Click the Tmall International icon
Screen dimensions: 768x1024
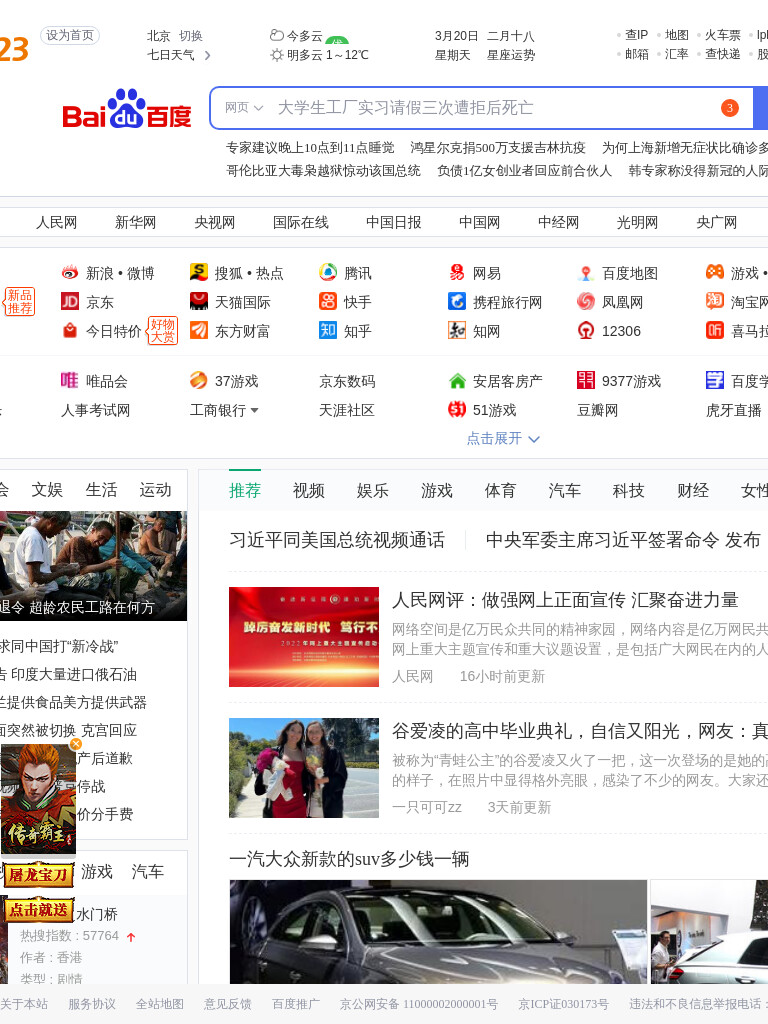(x=199, y=301)
